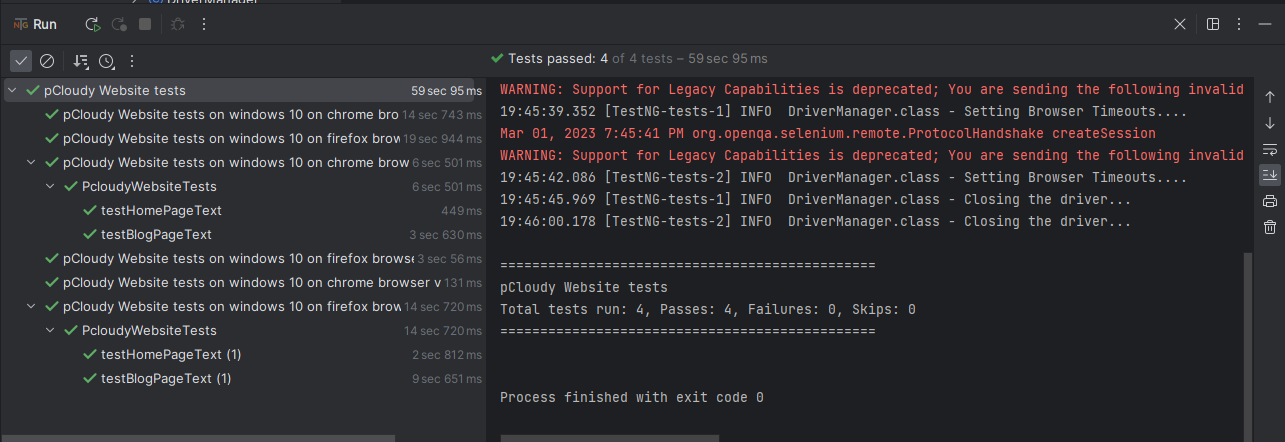Clear console with trash icon
The image size is (1285, 442).
tap(1269, 227)
